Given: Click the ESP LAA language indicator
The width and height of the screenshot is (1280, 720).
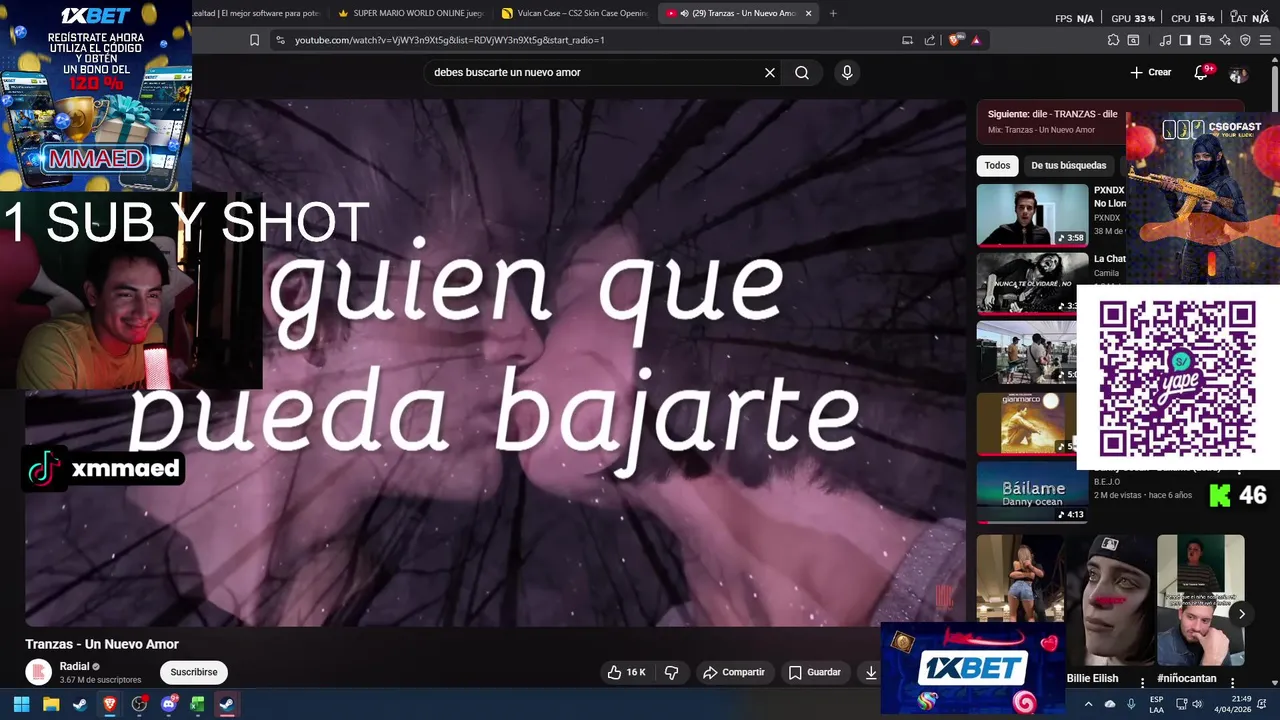Looking at the screenshot, I should tap(1156, 704).
